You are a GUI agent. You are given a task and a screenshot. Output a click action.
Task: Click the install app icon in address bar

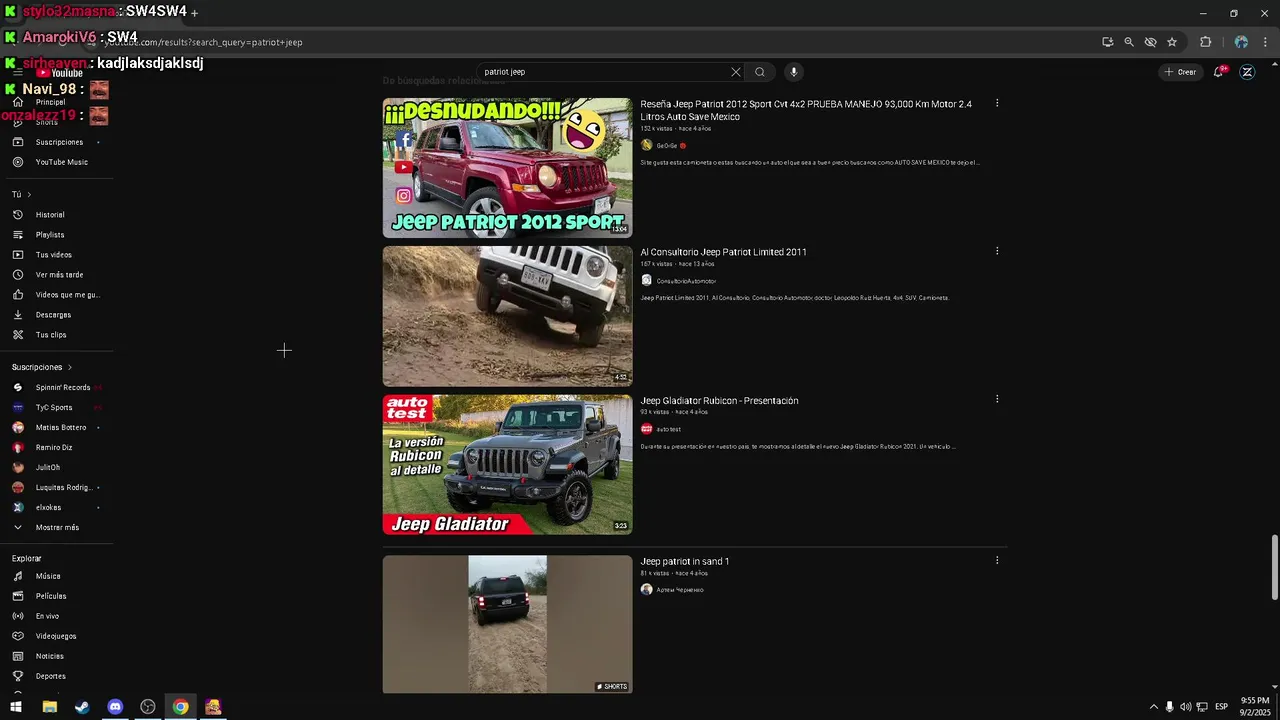pos(1107,42)
